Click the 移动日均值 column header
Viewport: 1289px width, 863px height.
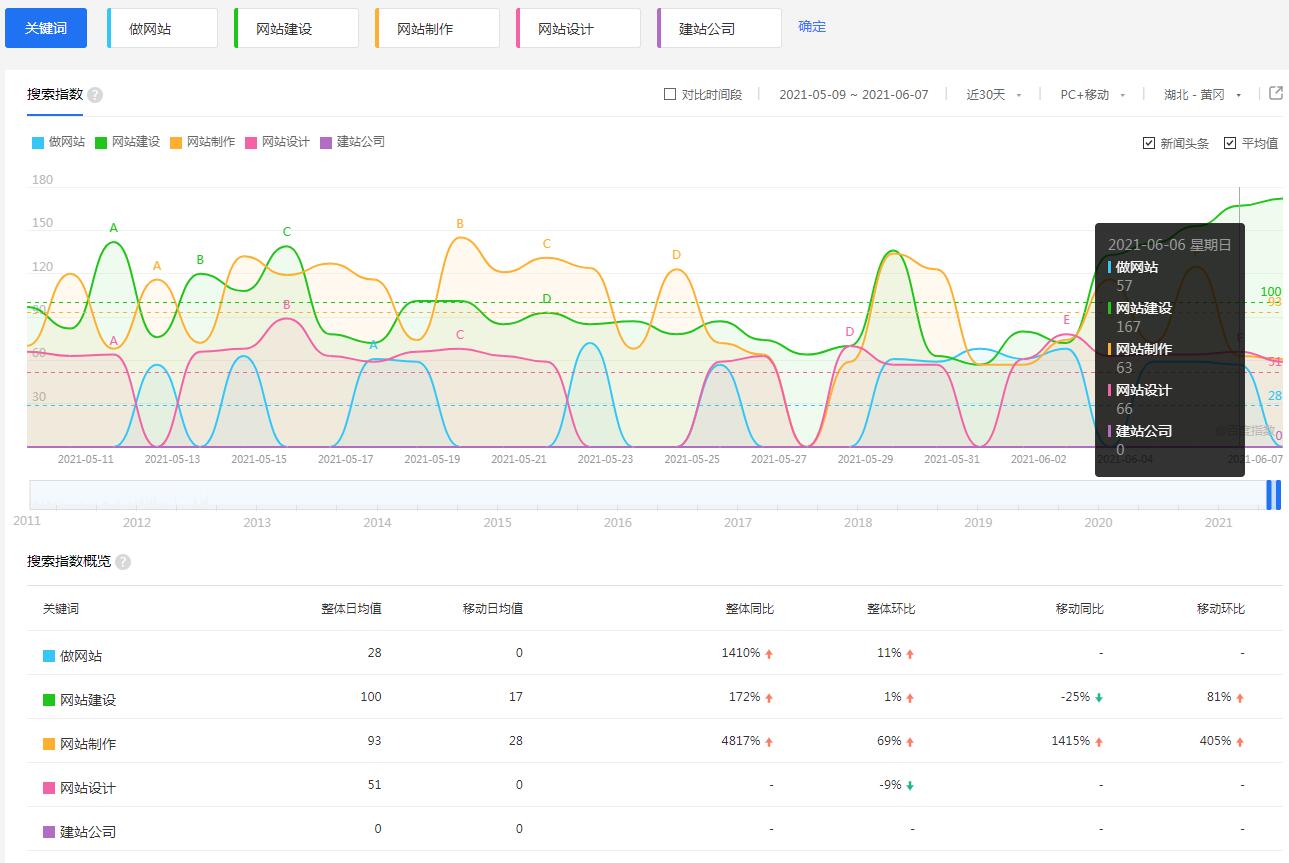(x=492, y=609)
